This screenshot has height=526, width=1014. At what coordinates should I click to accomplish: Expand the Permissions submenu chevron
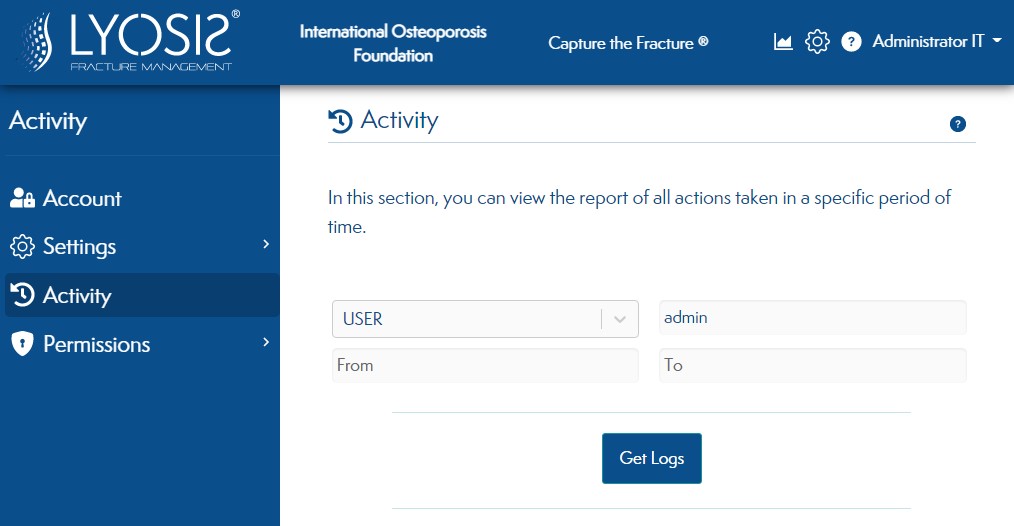point(266,342)
